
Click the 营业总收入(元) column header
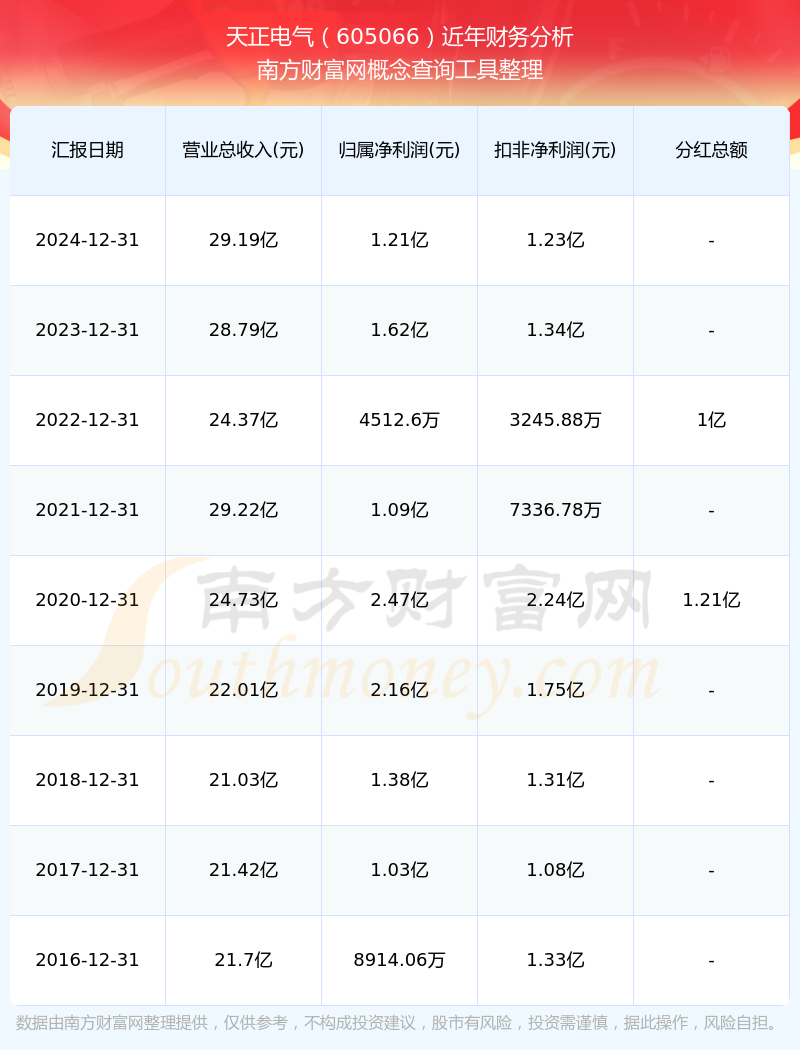(x=244, y=150)
